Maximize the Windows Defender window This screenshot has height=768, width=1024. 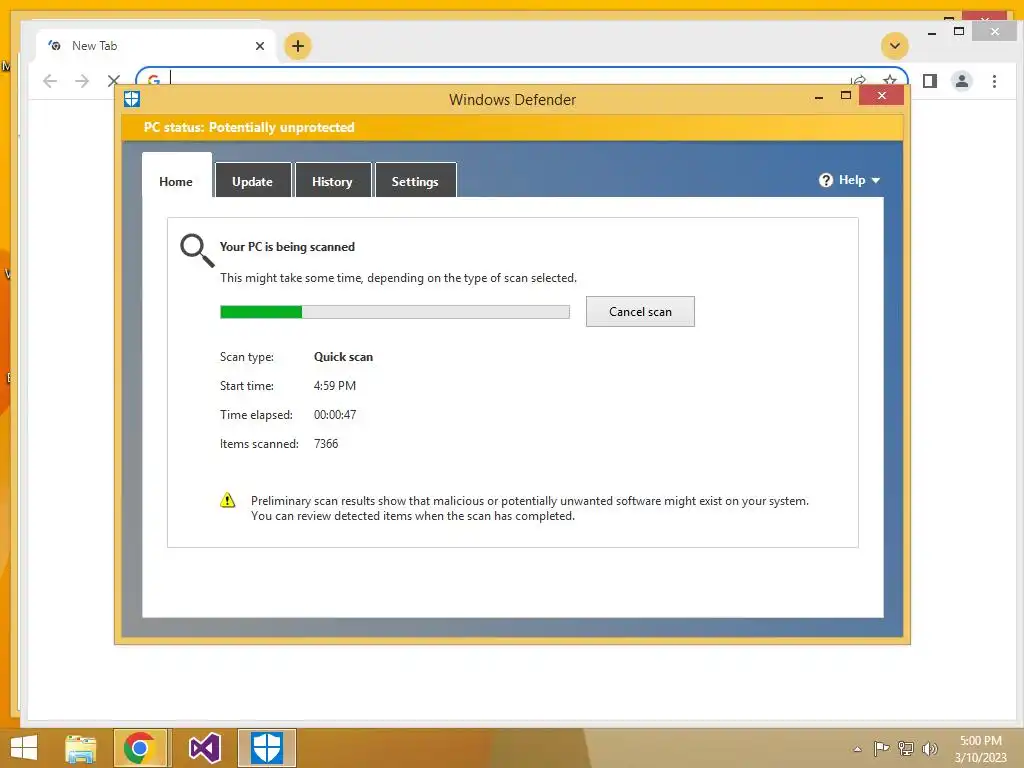point(846,96)
